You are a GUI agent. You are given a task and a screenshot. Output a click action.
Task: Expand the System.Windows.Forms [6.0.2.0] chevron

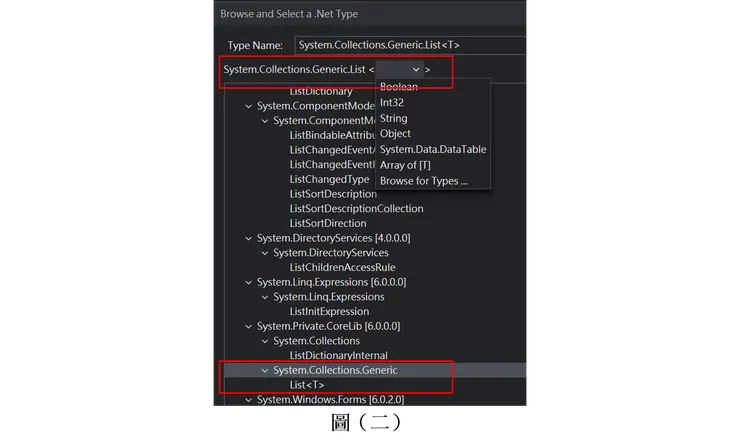[248, 400]
